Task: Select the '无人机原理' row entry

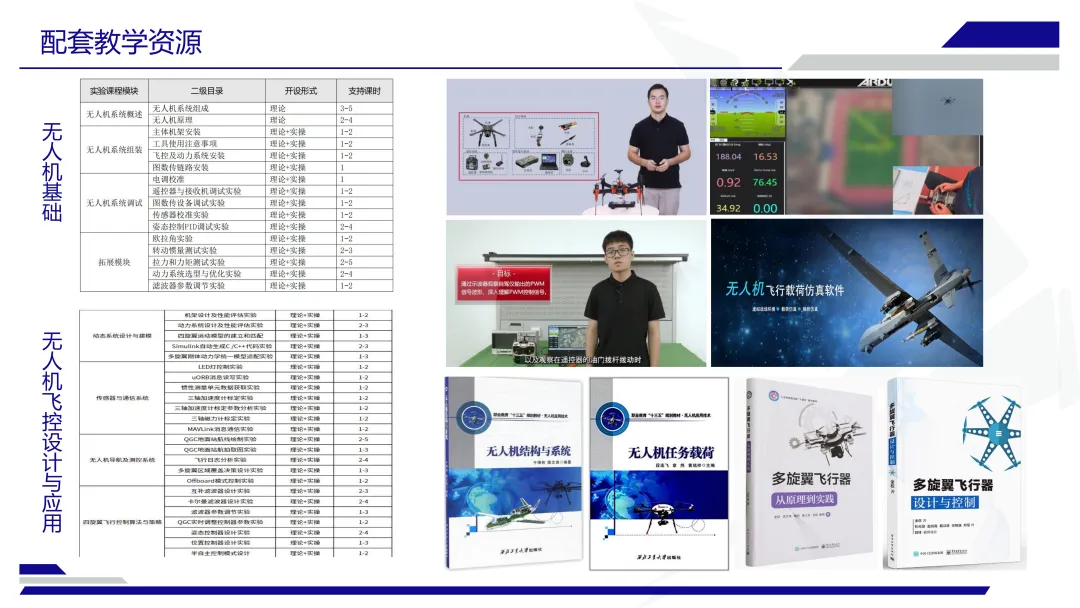Action: point(172,120)
